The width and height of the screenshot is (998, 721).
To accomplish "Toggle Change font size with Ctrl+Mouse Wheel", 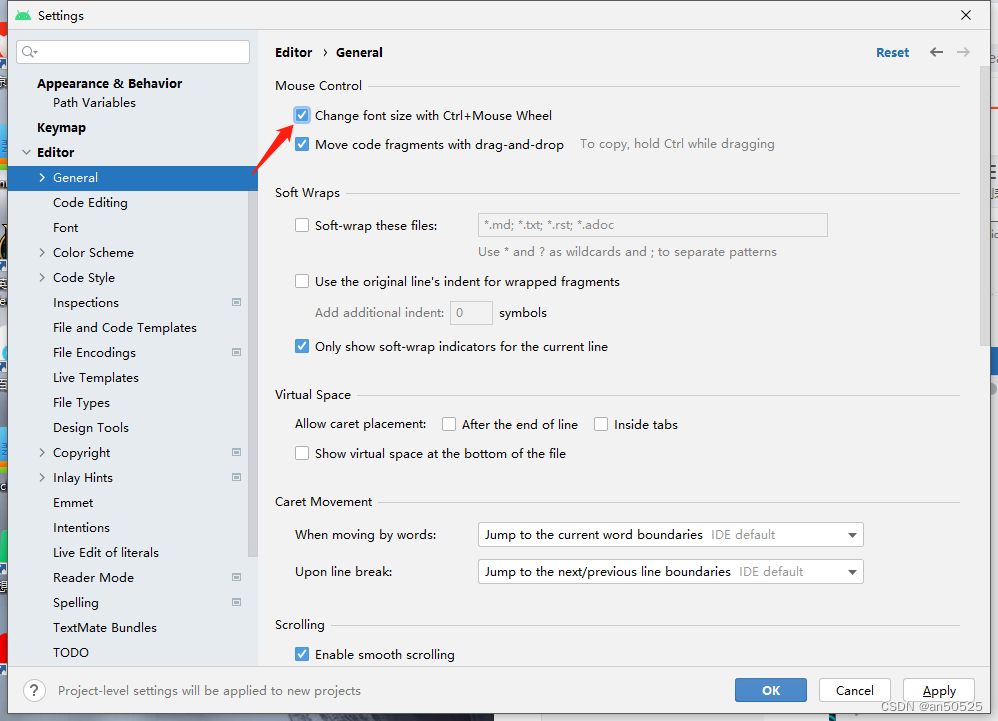I will click(x=302, y=115).
